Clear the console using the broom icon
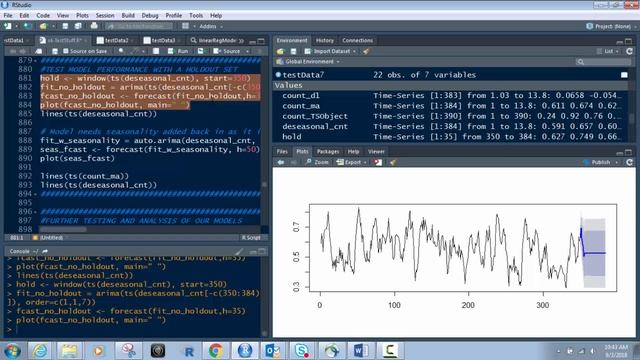Viewport: 640px width, 360px height. 239,251
